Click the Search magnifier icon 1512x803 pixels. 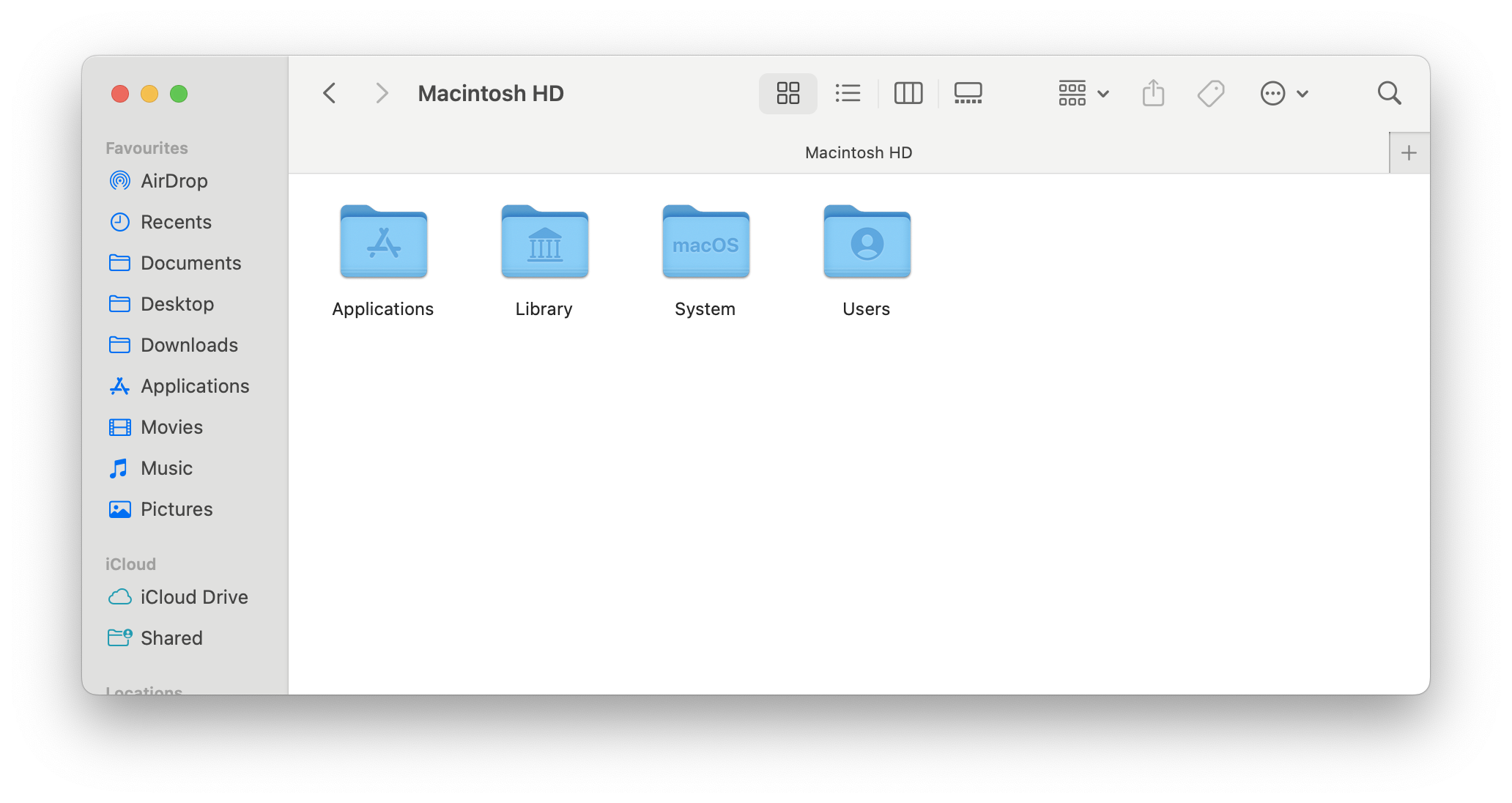pos(1389,93)
